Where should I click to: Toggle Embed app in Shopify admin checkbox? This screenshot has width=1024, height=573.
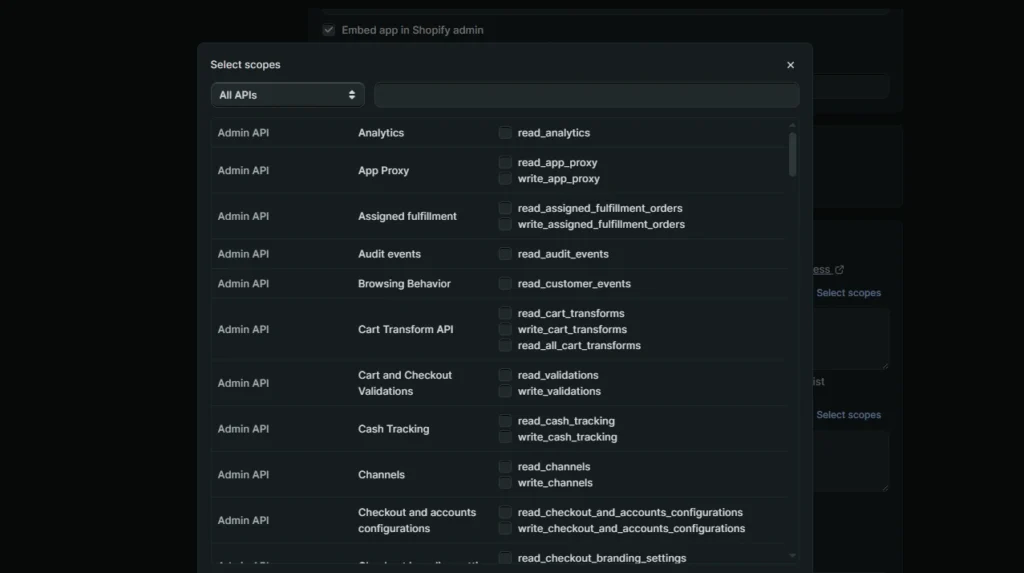point(328,30)
